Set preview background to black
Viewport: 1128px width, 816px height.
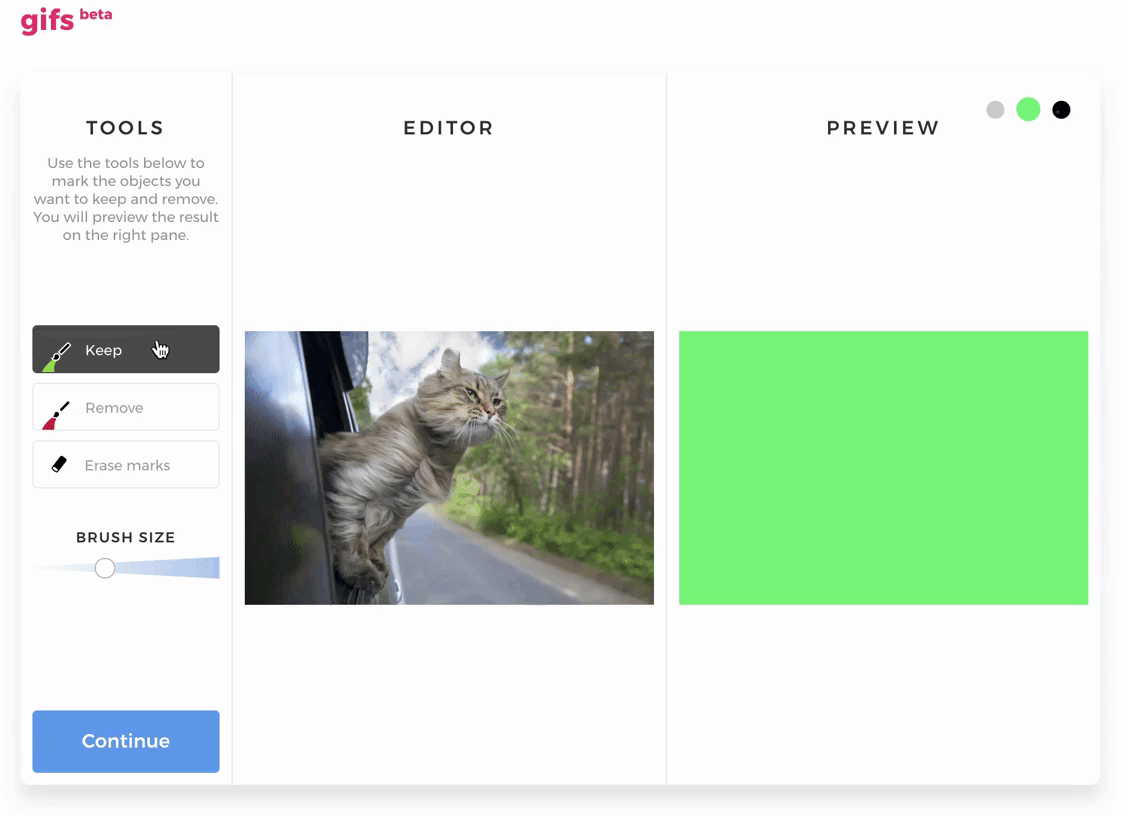tap(1061, 109)
